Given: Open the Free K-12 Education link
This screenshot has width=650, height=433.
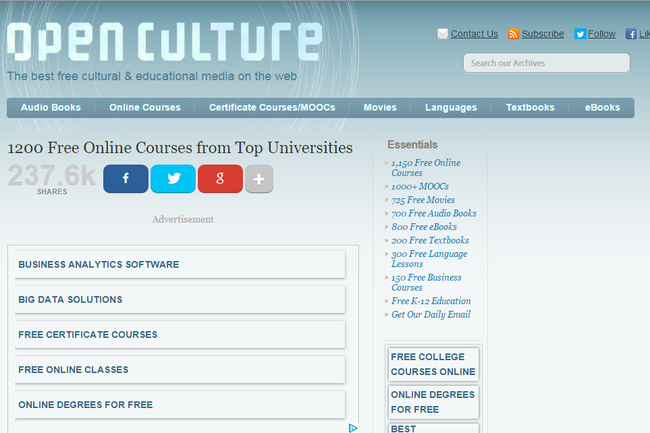Looking at the screenshot, I should (x=431, y=301).
